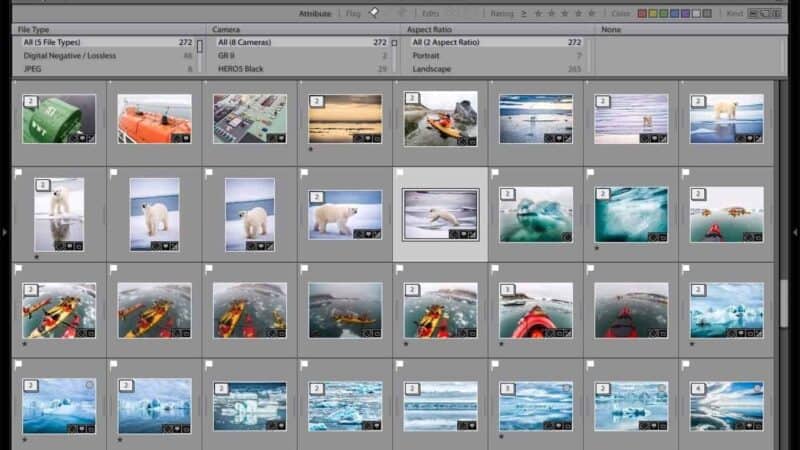
Task: Click the rightmost badge on the selected leaping polar bear
Action: click(472, 234)
